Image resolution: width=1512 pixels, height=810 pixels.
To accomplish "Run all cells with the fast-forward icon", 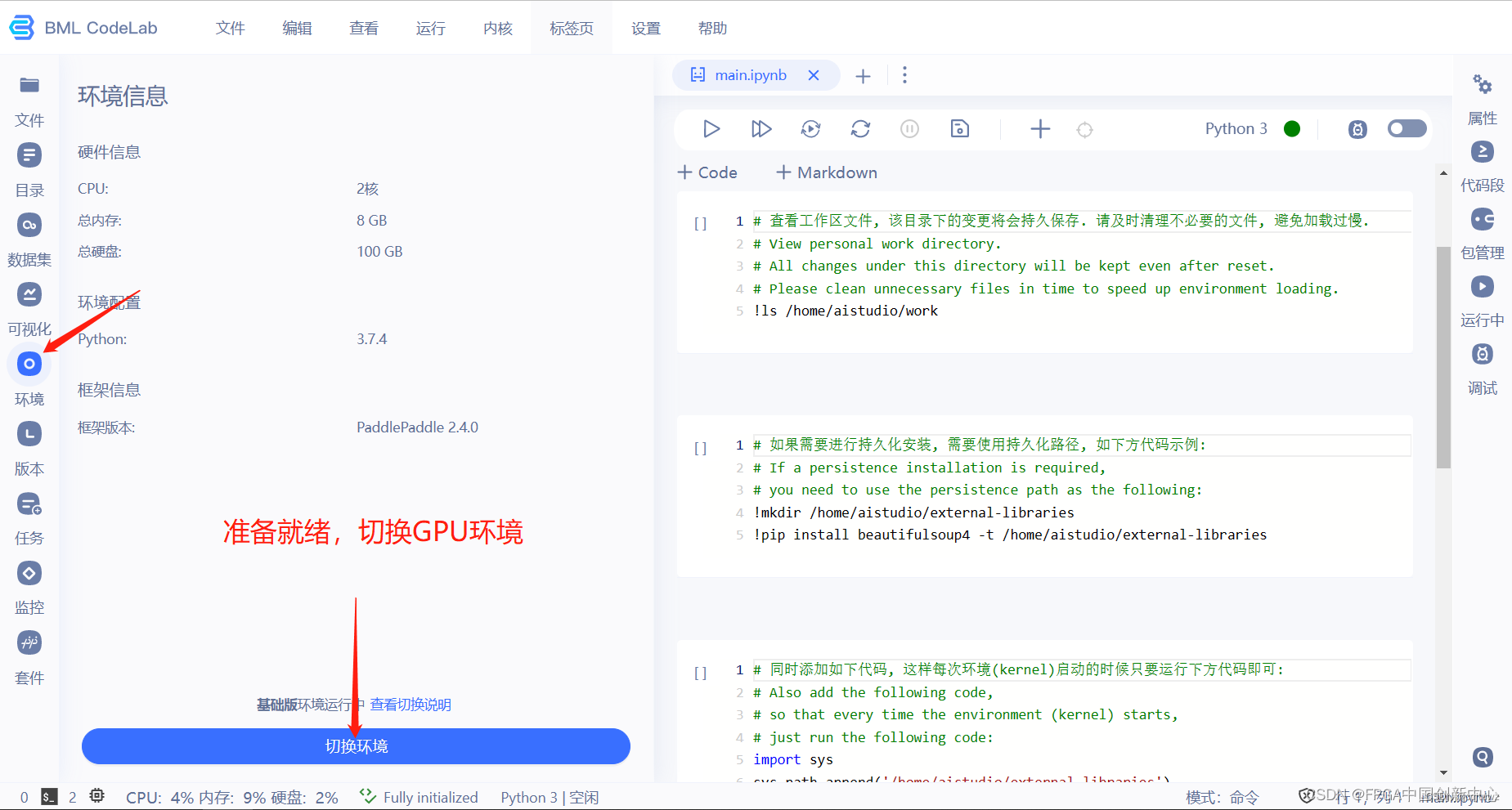I will click(761, 129).
